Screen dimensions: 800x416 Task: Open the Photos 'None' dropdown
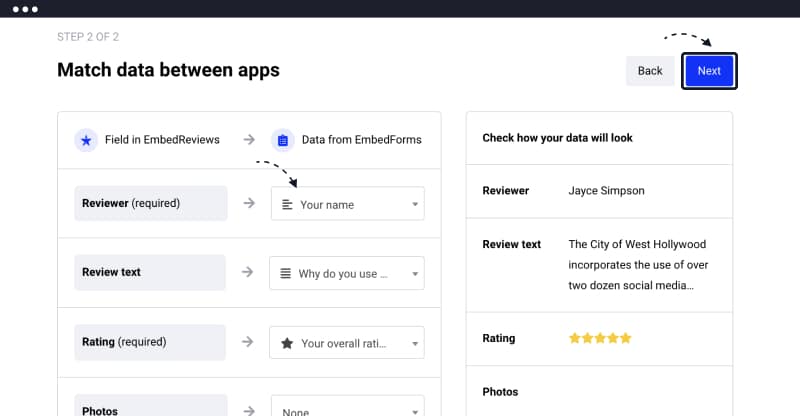tap(347, 406)
